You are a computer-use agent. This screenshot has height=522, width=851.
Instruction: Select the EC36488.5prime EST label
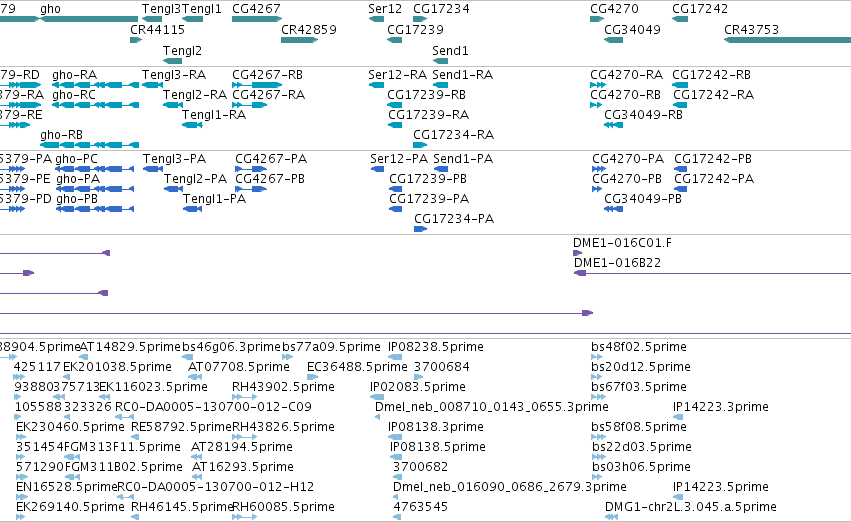coord(357,367)
